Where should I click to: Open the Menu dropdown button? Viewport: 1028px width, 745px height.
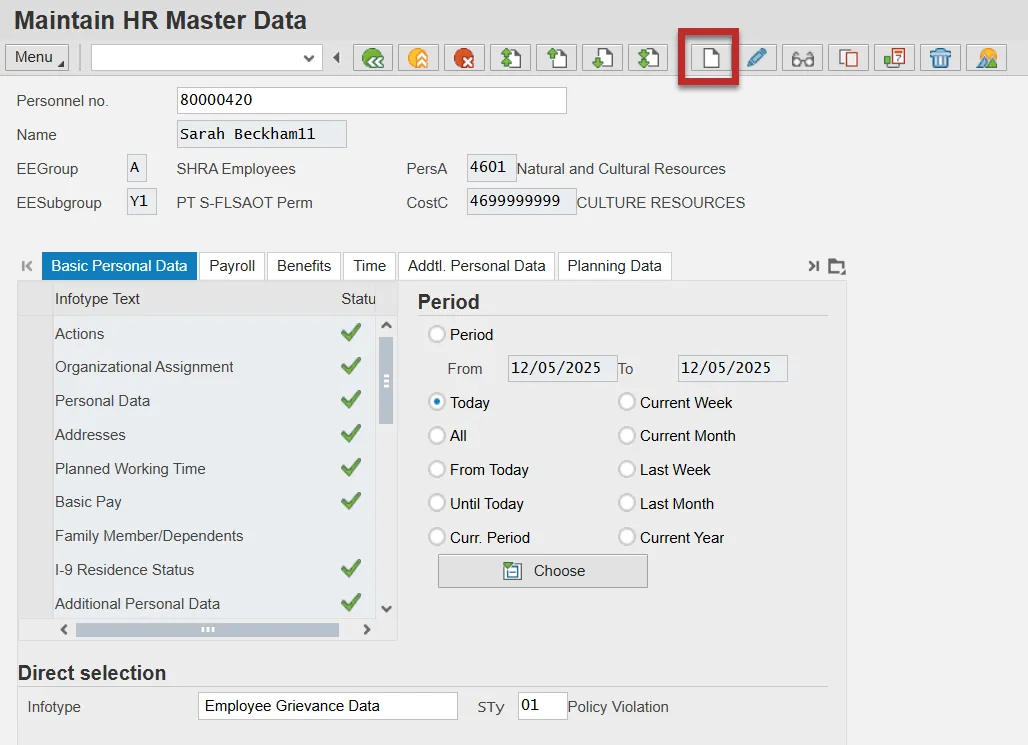(x=37, y=58)
